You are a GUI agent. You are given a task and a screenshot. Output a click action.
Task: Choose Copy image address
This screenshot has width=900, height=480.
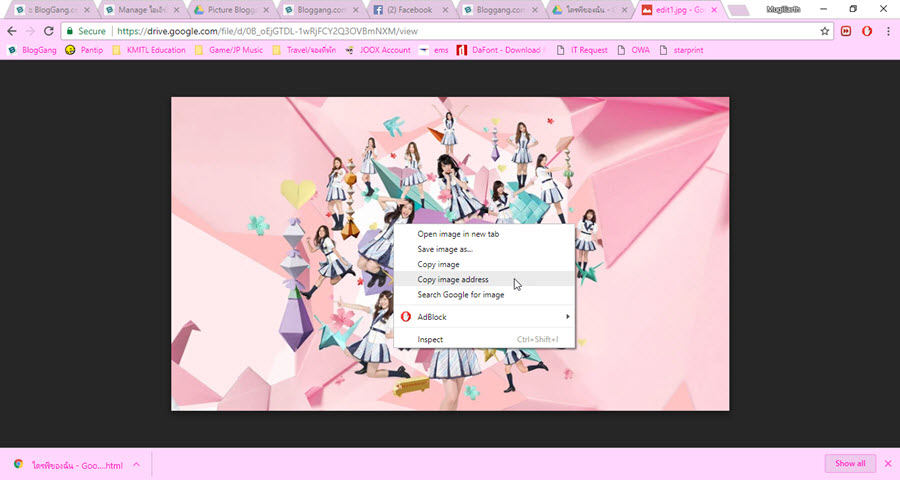(484, 280)
